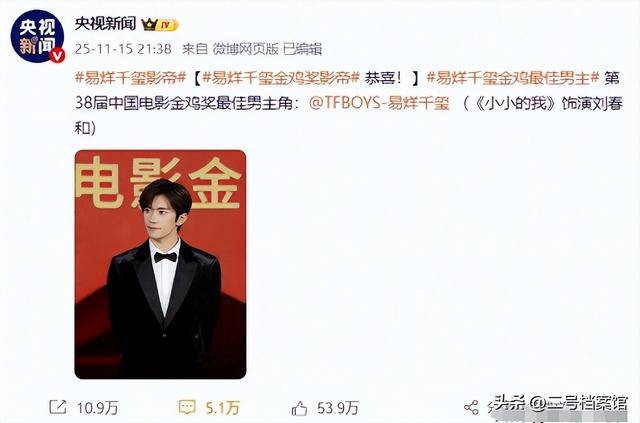Open the 央视新闻 account name

point(105,24)
